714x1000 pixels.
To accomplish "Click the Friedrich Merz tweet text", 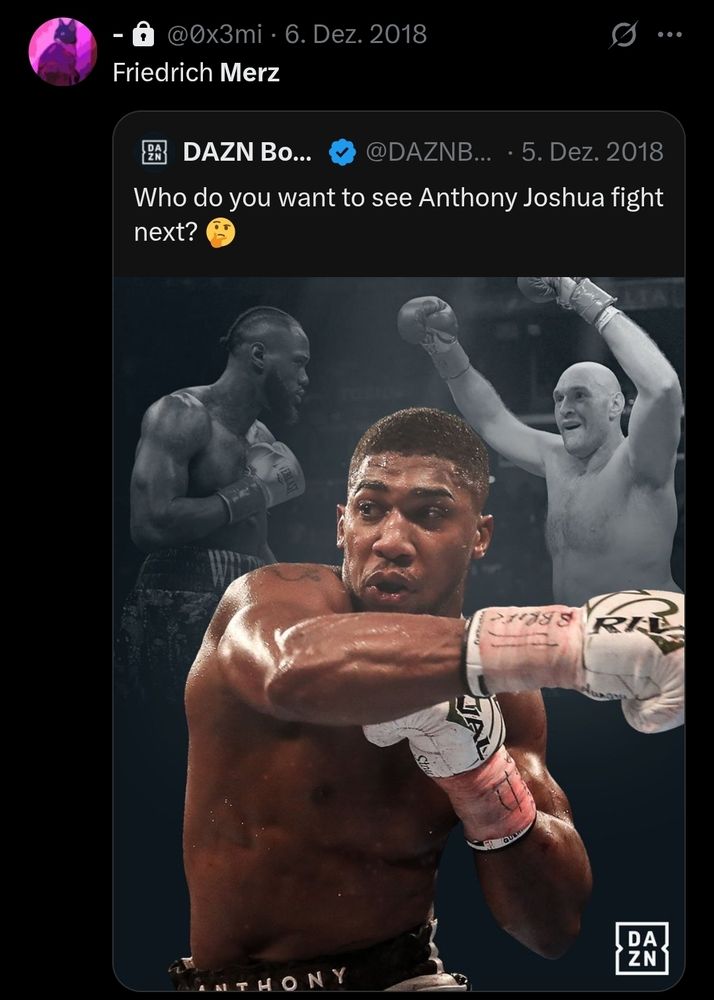I will 196,73.
